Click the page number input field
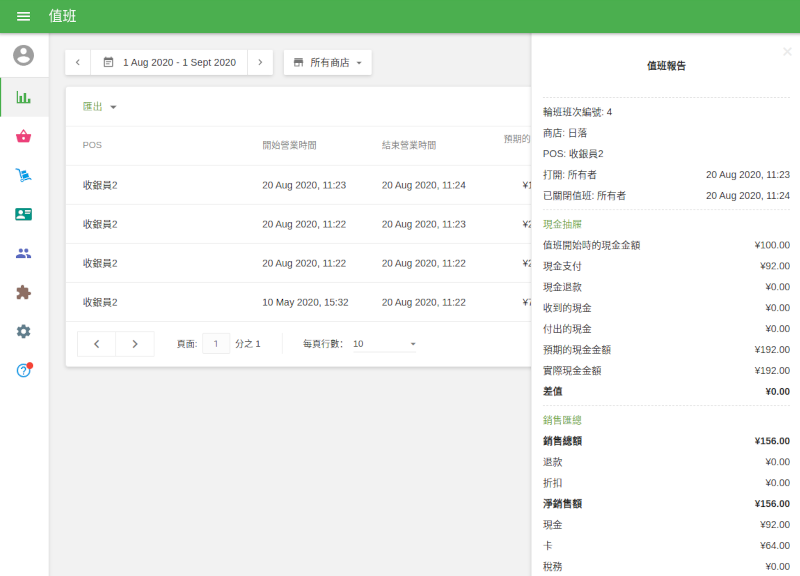 tap(216, 343)
